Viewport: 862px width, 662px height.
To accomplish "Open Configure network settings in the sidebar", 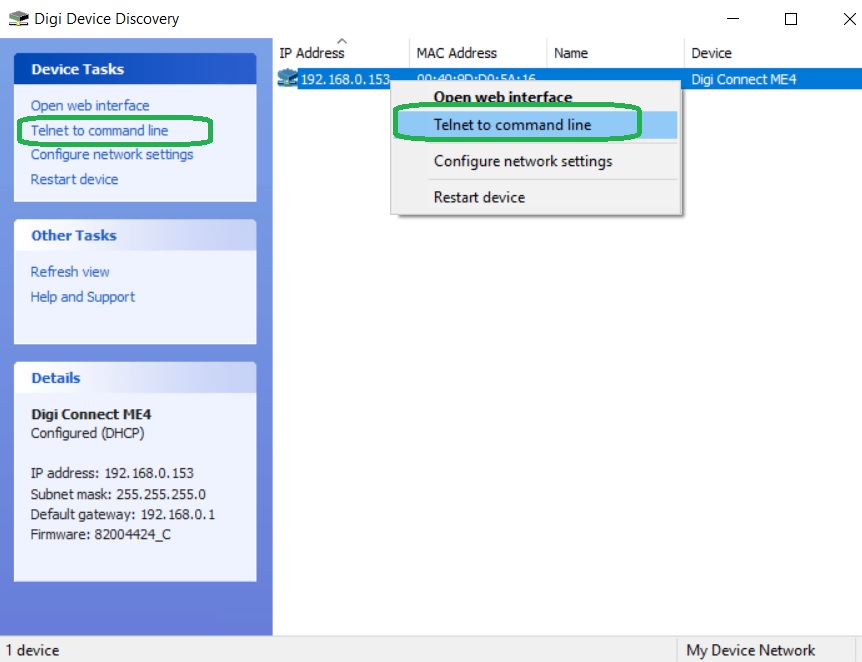I will [x=112, y=155].
